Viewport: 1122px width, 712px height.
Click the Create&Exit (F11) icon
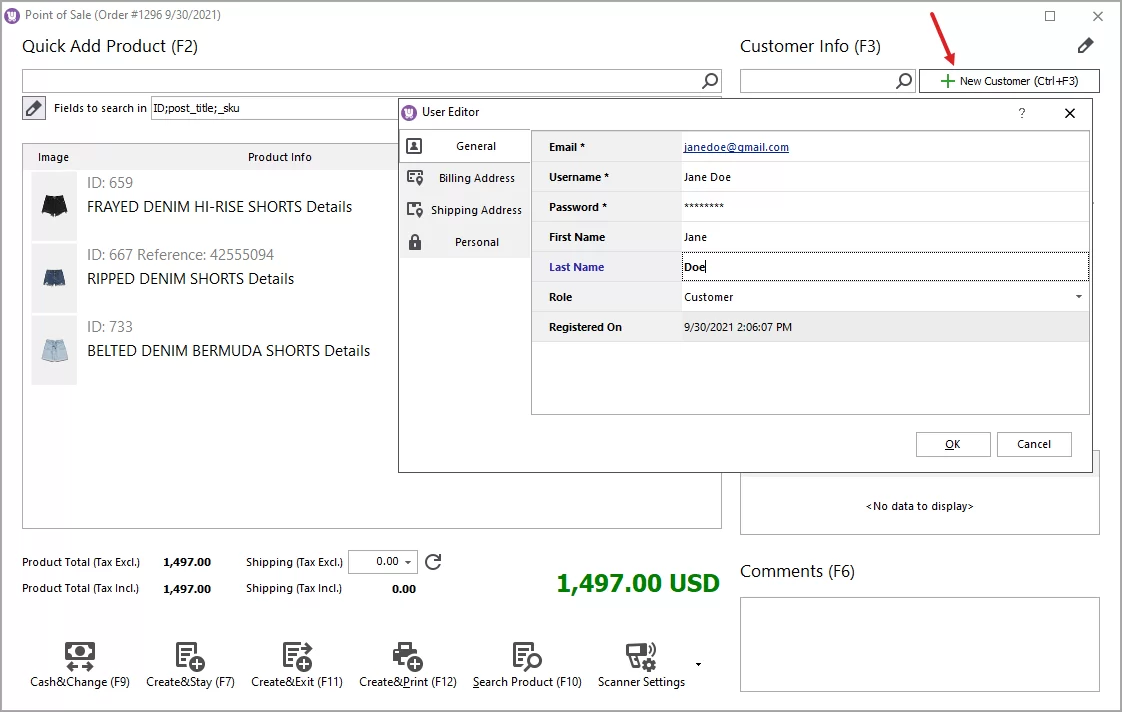click(297, 658)
